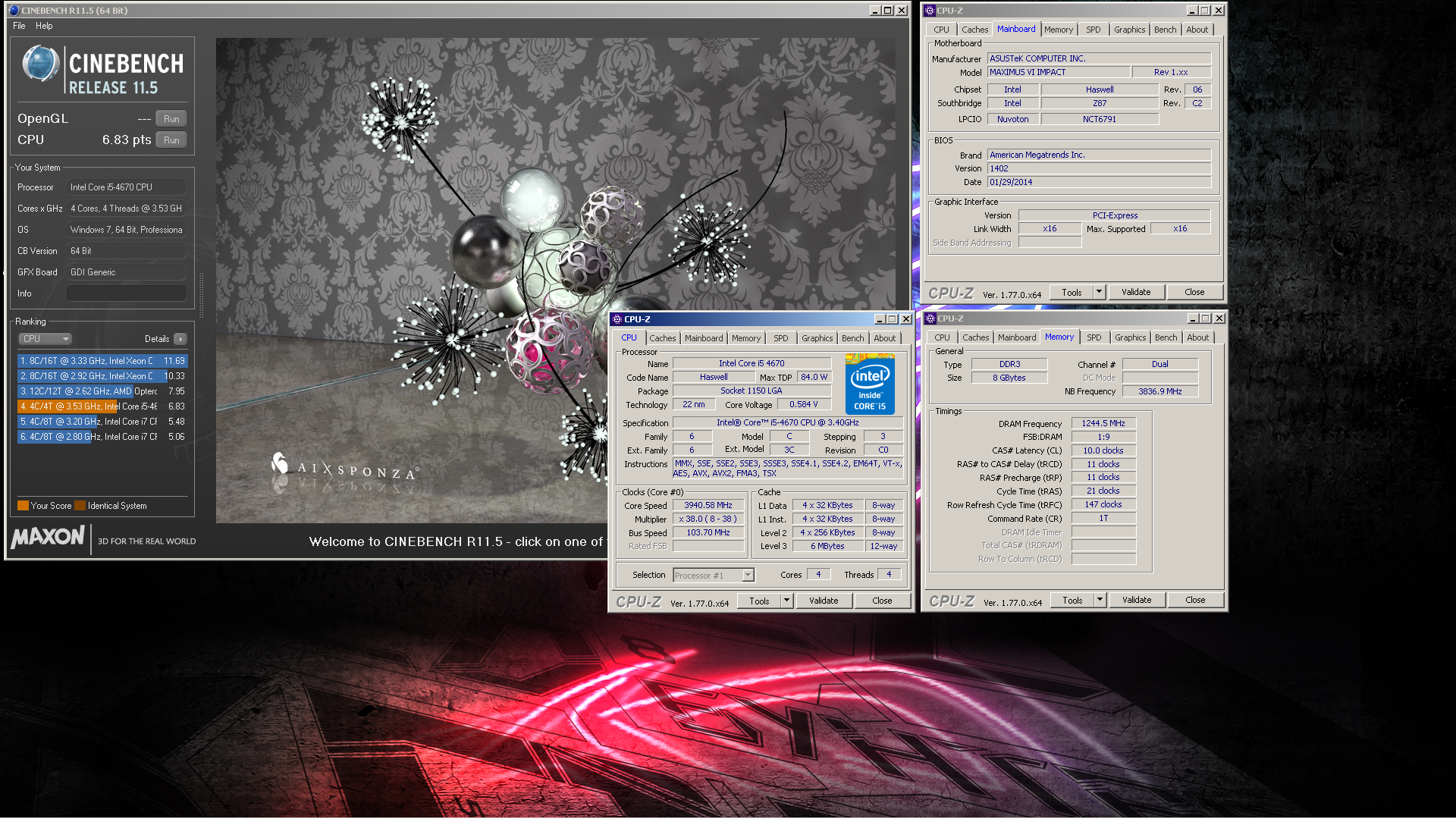Open Bench tab in CPU-Z CPU window
Image resolution: width=1456 pixels, height=819 pixels.
852,338
